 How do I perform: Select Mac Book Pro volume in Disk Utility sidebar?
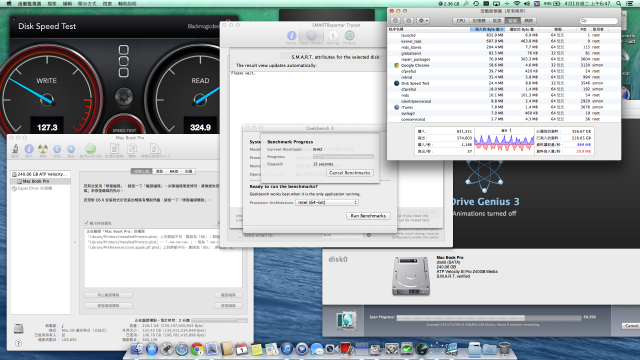[40, 181]
